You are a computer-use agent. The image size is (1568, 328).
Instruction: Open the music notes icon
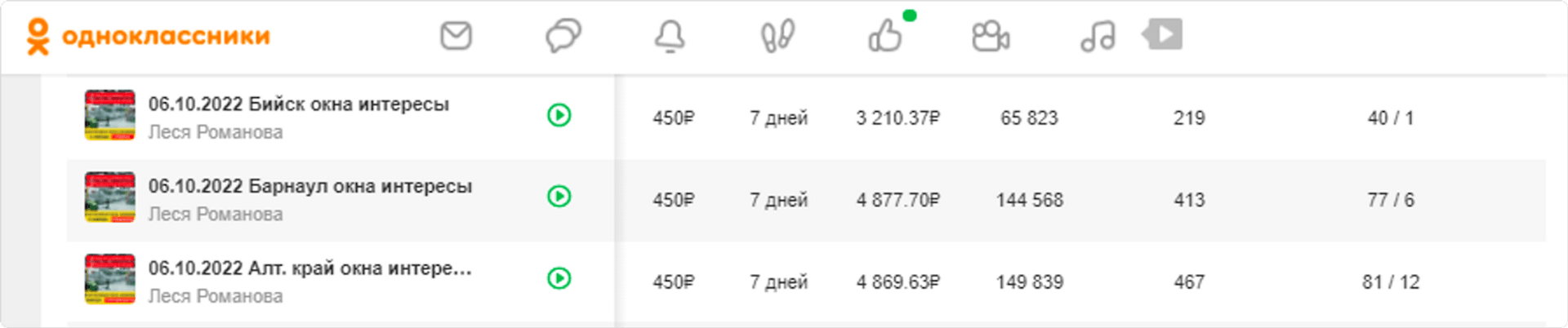(x=1098, y=36)
